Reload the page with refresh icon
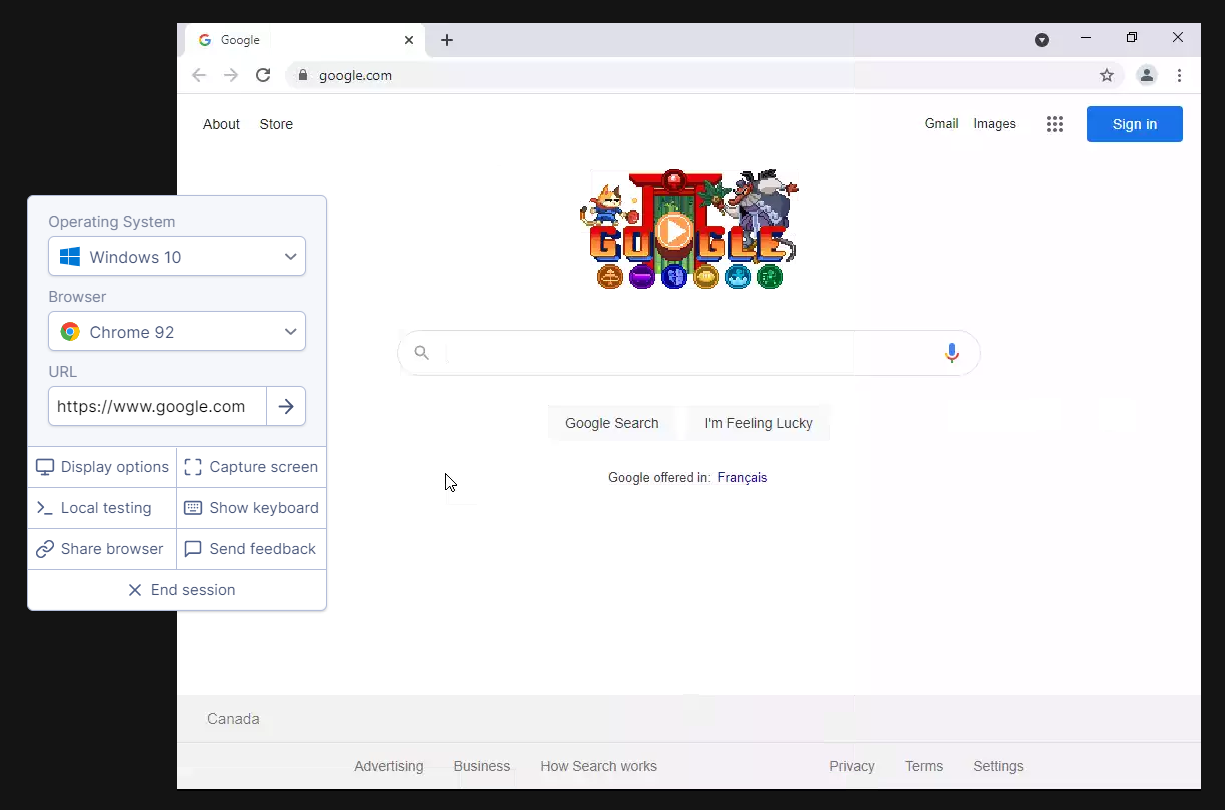The image size is (1225, 810). click(x=263, y=75)
